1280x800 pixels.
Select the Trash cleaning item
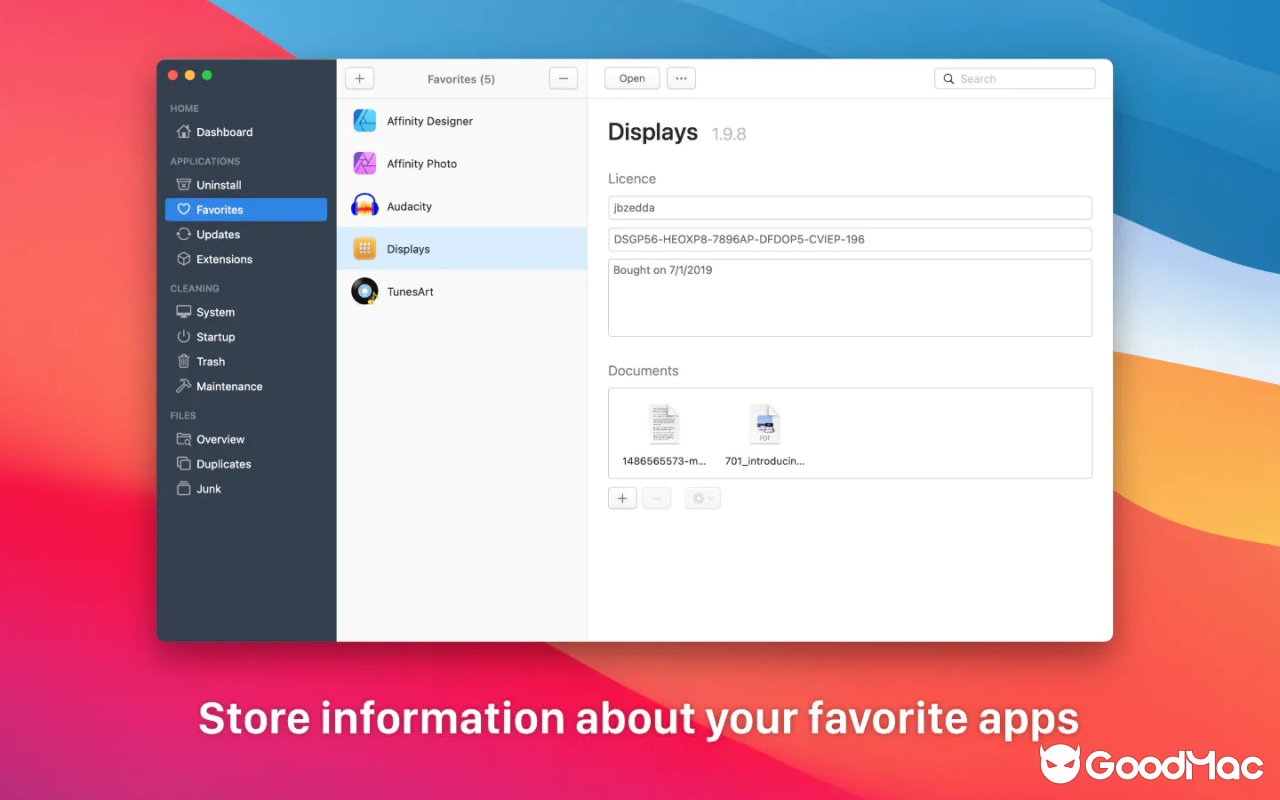pyautogui.click(x=210, y=362)
